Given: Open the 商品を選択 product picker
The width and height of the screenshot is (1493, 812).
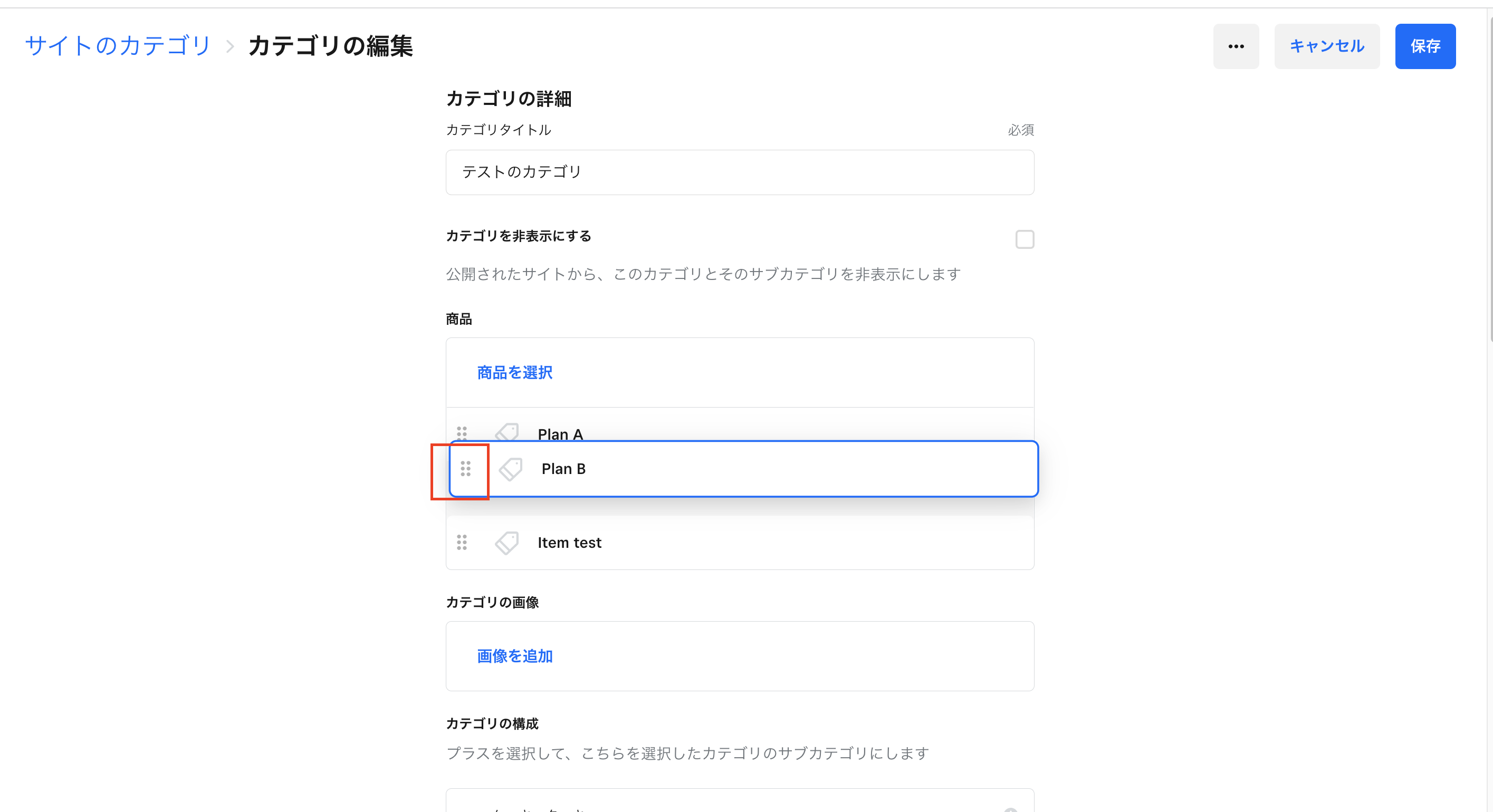Looking at the screenshot, I should coord(515,372).
